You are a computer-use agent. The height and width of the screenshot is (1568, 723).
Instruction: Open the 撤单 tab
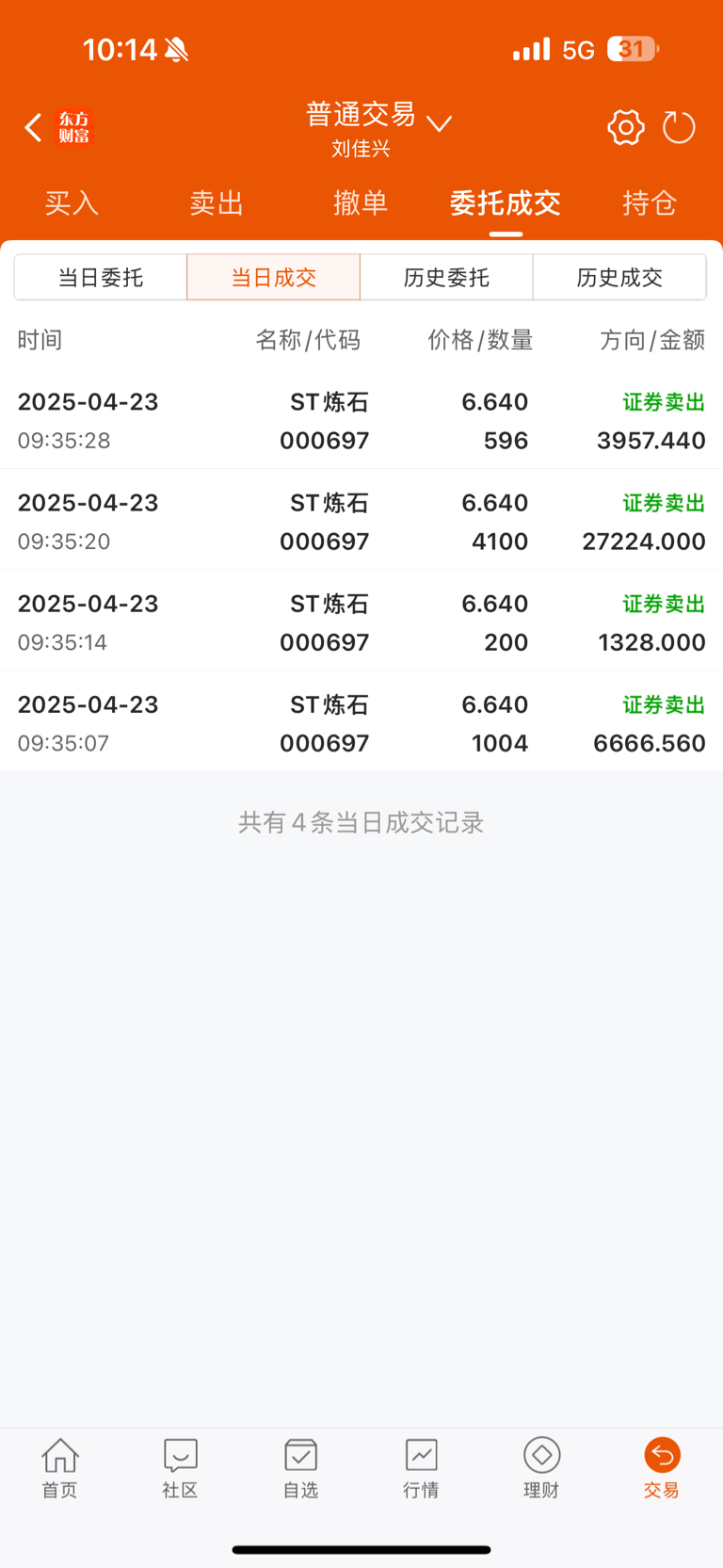361,203
